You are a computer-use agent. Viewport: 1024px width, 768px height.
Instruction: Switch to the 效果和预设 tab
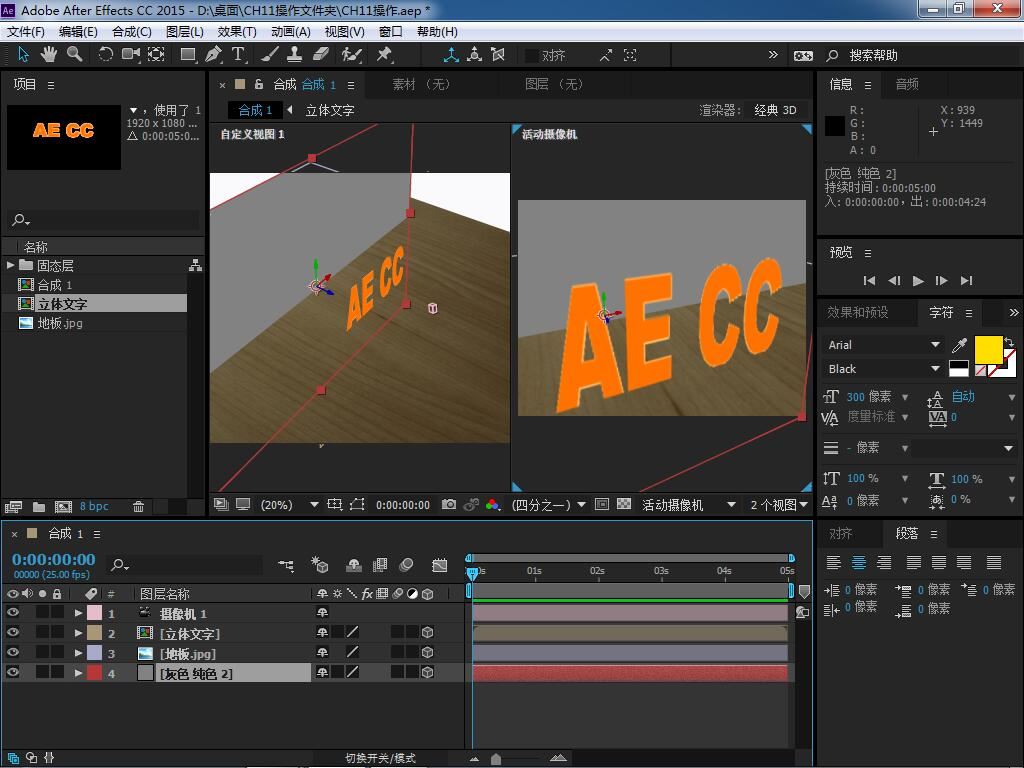pyautogui.click(x=857, y=312)
